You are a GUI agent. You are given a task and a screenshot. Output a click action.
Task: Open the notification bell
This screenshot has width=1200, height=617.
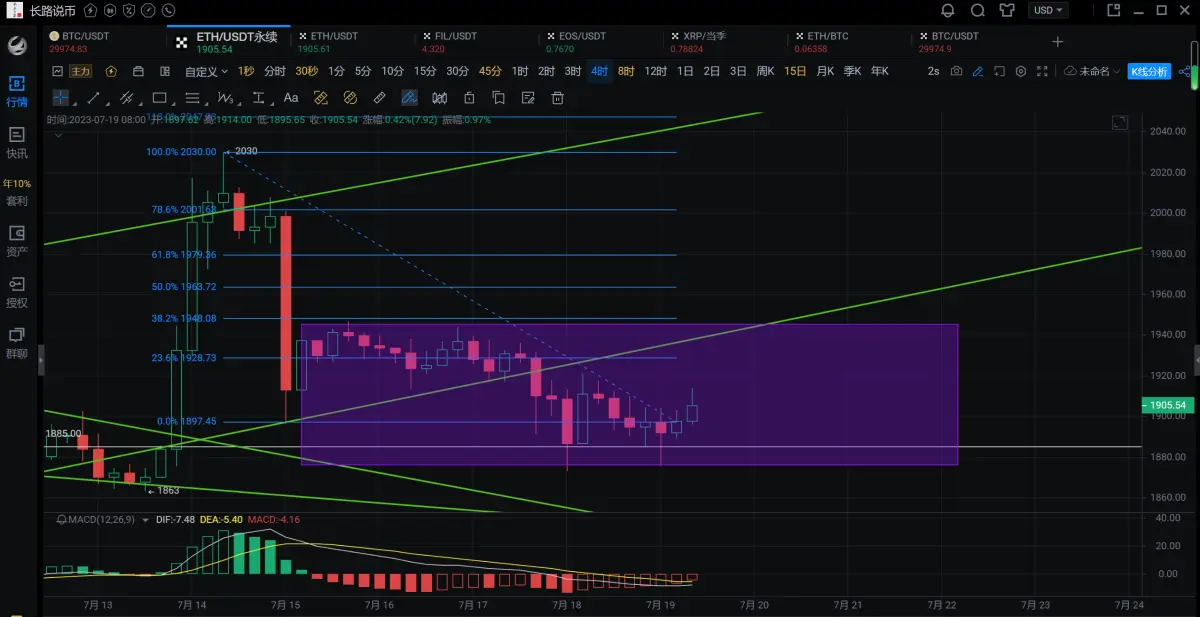point(948,11)
